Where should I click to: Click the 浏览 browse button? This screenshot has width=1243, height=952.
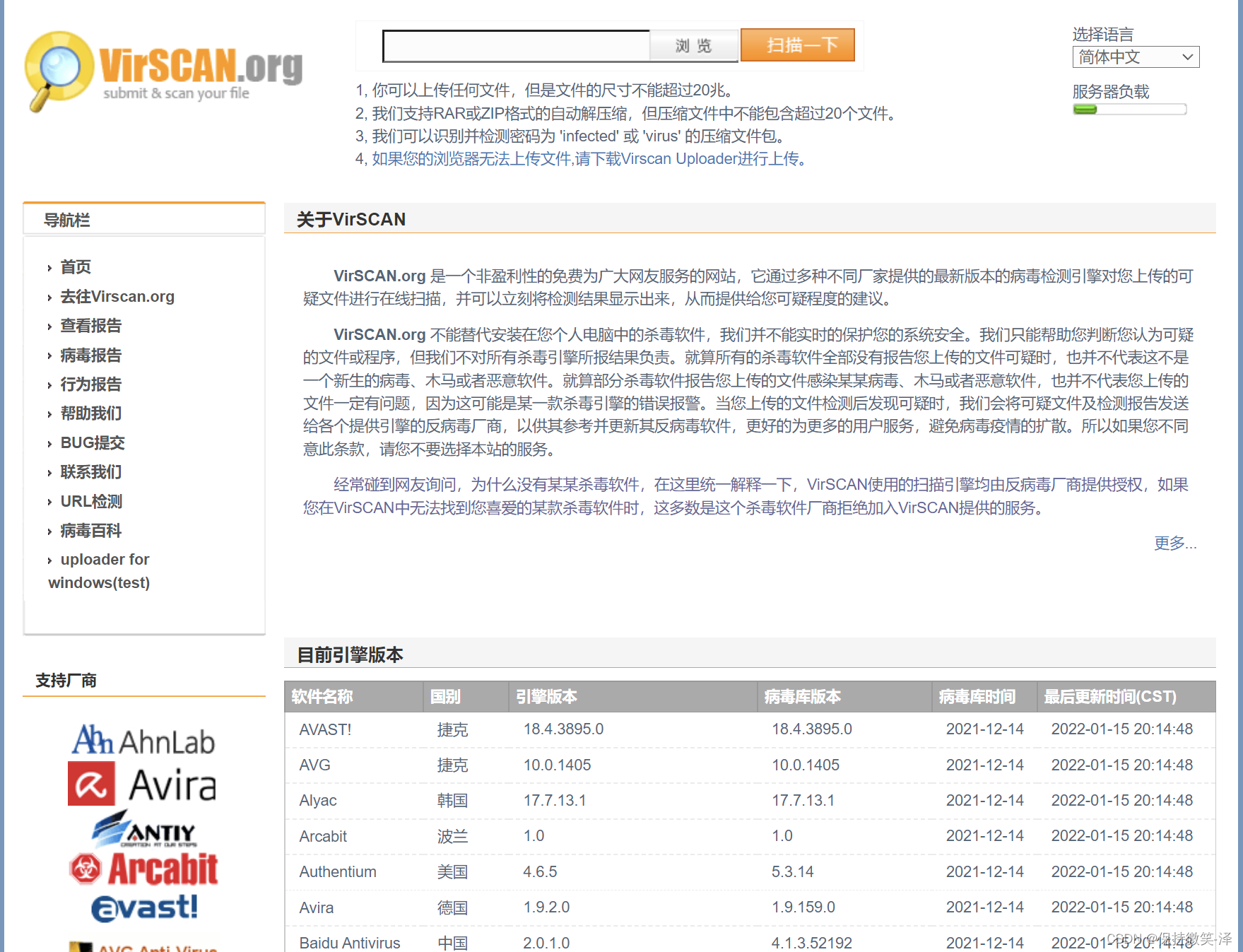[693, 46]
